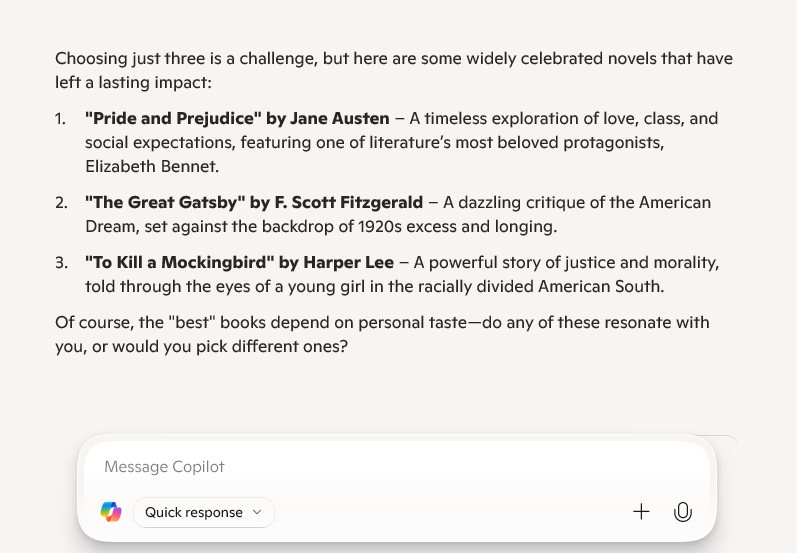
Task: Click the "Pride and Prejudice" by Jane Austen title
Action: [x=237, y=118]
